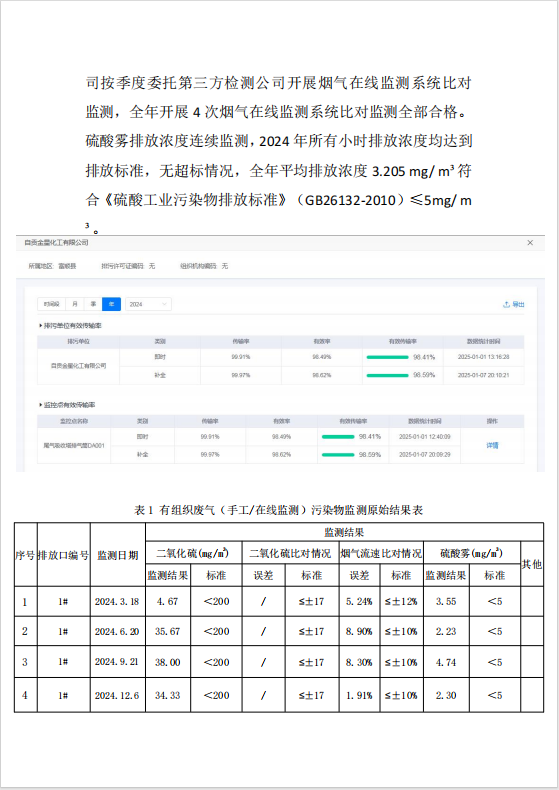Click the 烟气流速比对情况 header cell

[381, 553]
